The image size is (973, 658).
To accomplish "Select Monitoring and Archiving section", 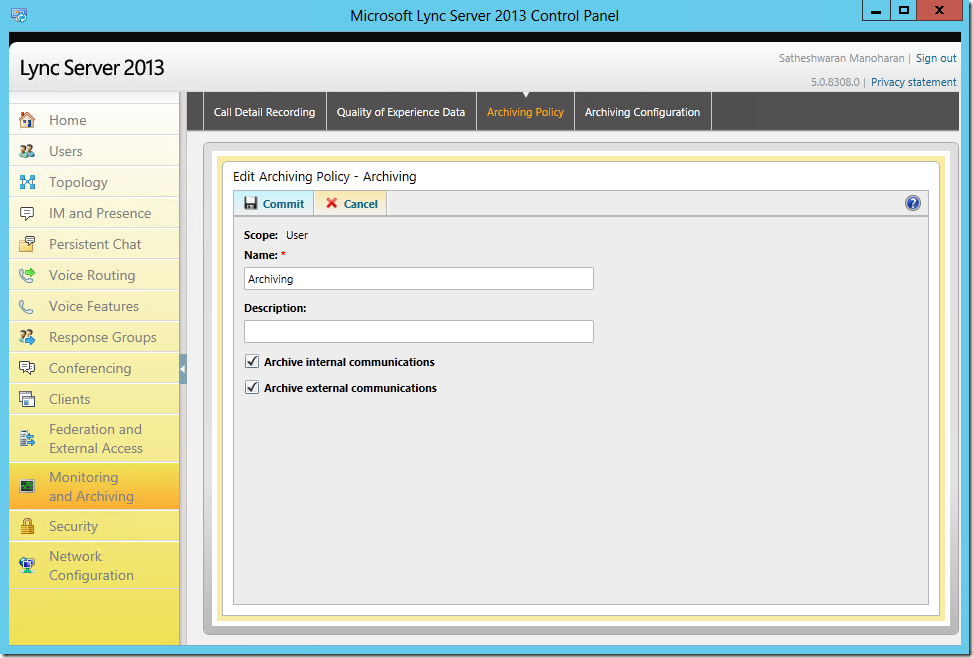I will [94, 486].
